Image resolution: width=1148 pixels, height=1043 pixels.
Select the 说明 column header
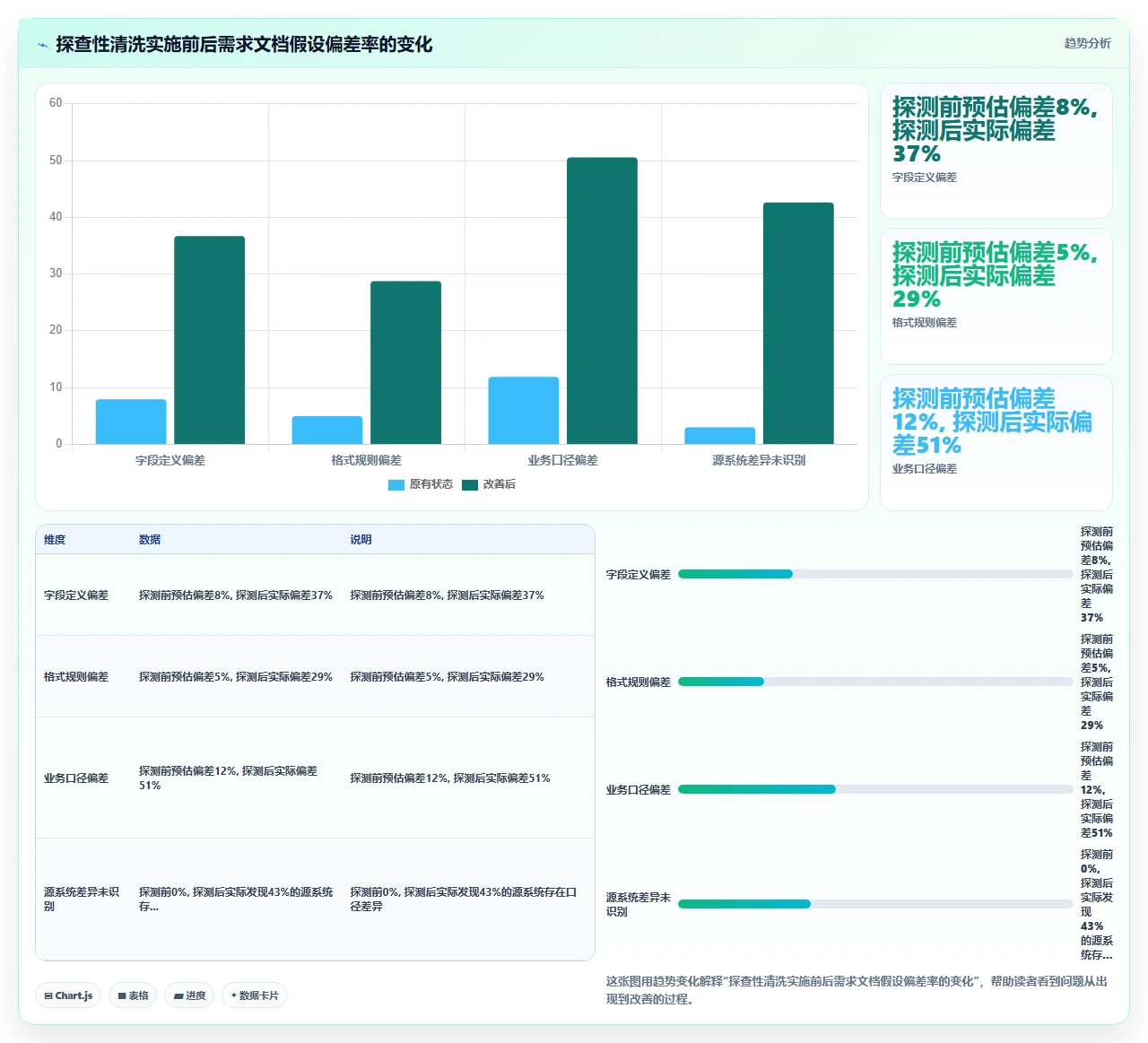(361, 540)
